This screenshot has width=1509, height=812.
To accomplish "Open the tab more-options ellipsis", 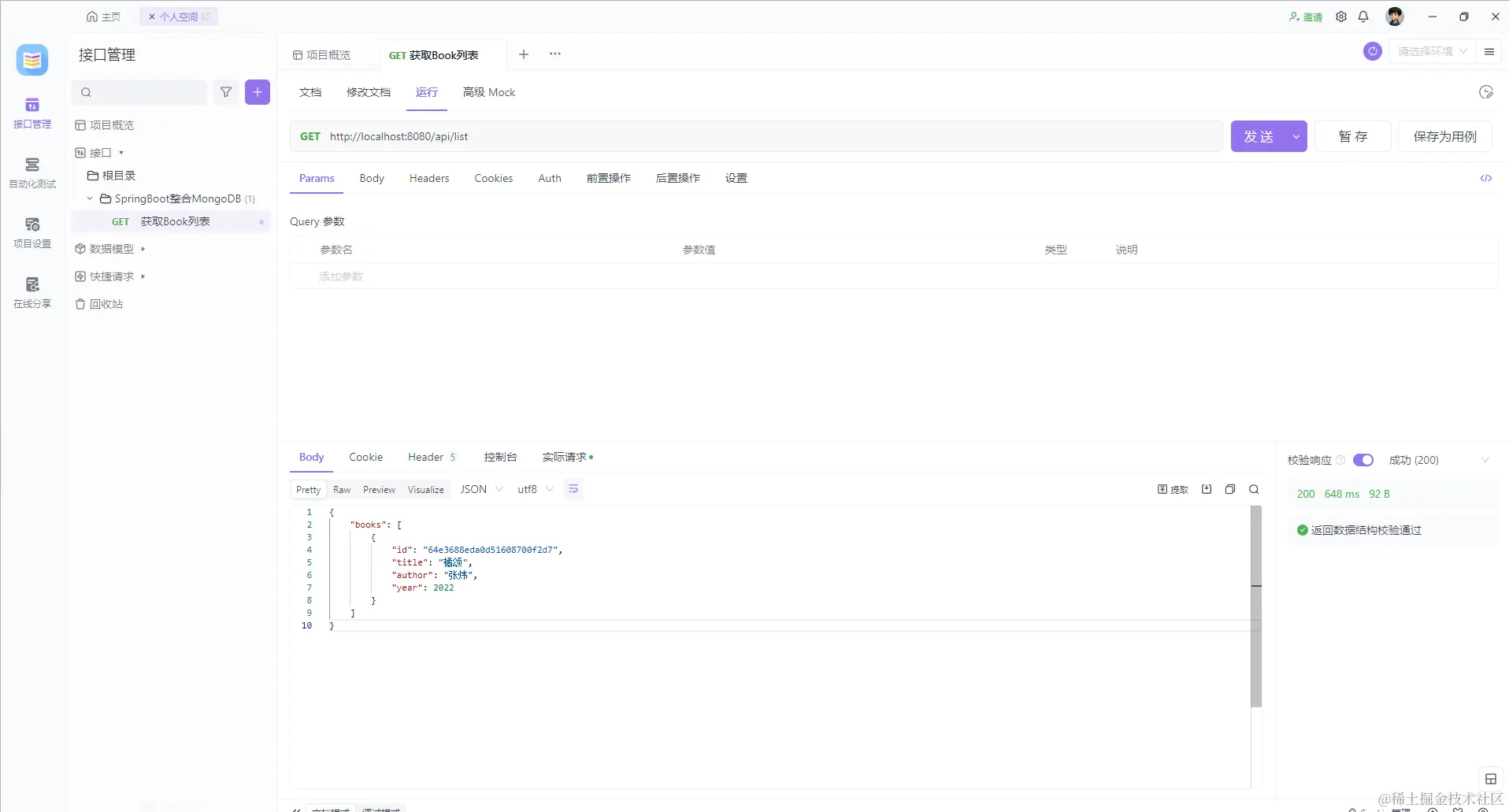I will tap(555, 54).
